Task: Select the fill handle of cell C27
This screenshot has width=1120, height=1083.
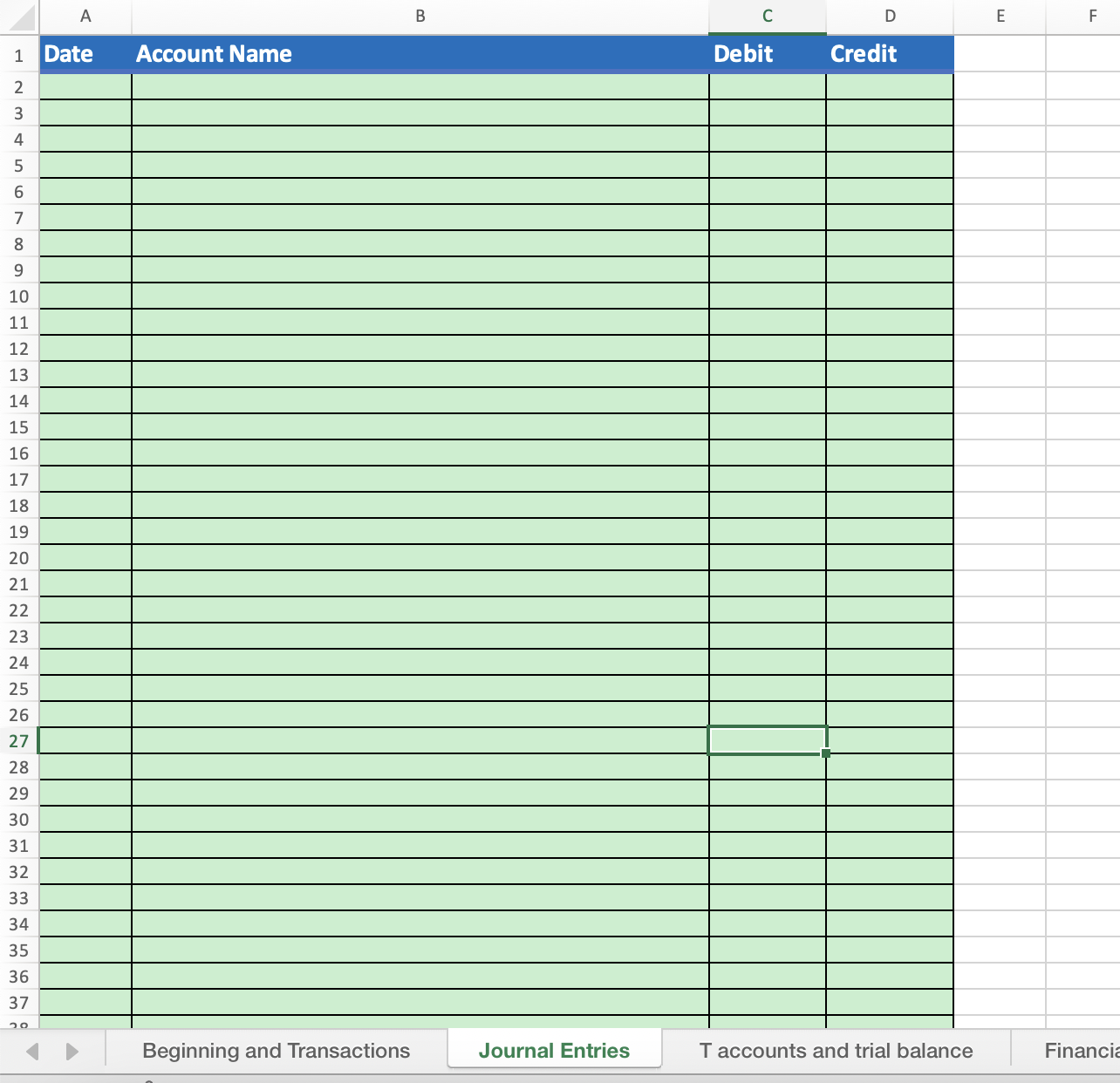Action: 824,753
